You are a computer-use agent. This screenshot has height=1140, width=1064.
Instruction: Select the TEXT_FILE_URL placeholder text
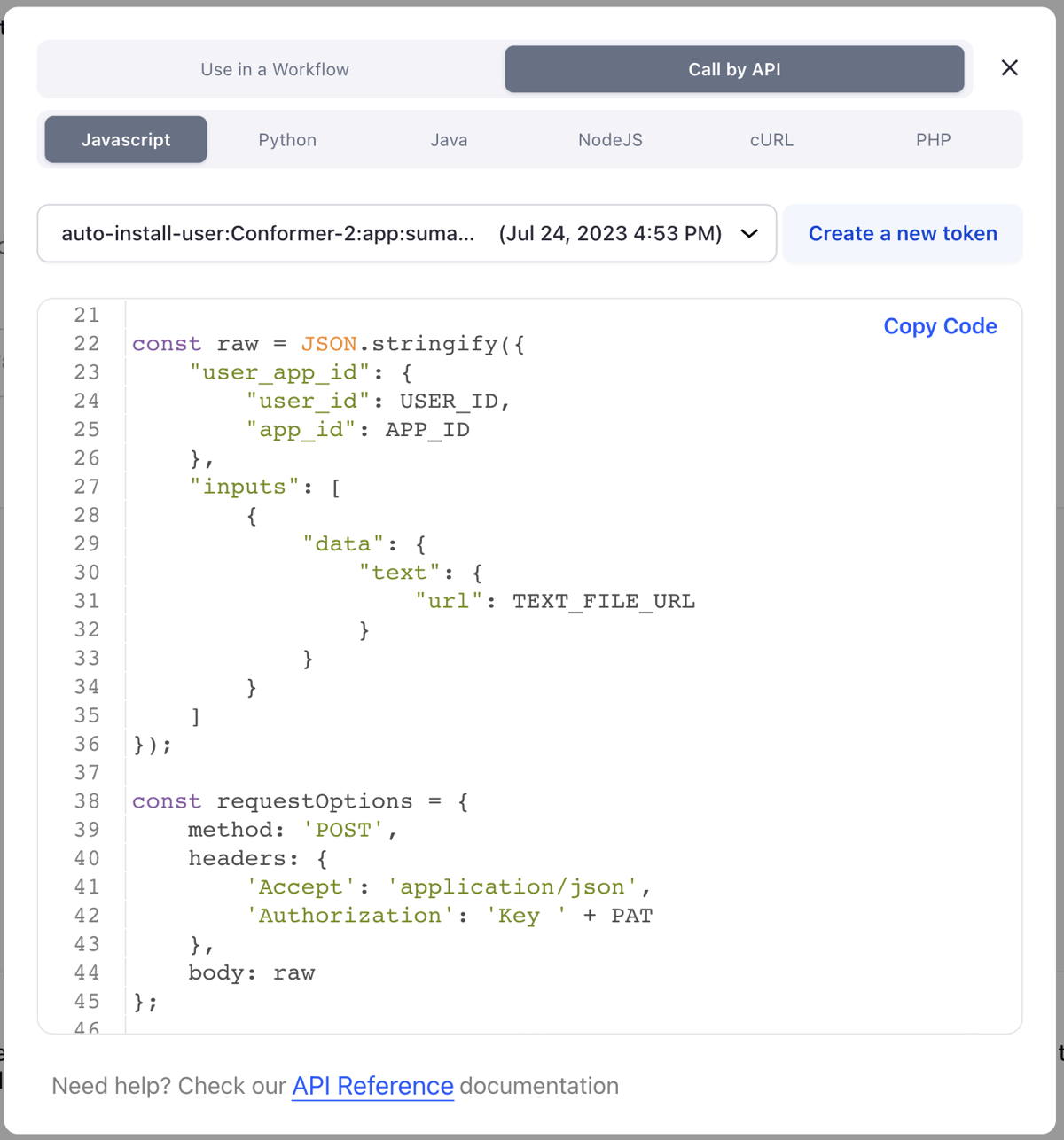[x=604, y=600]
